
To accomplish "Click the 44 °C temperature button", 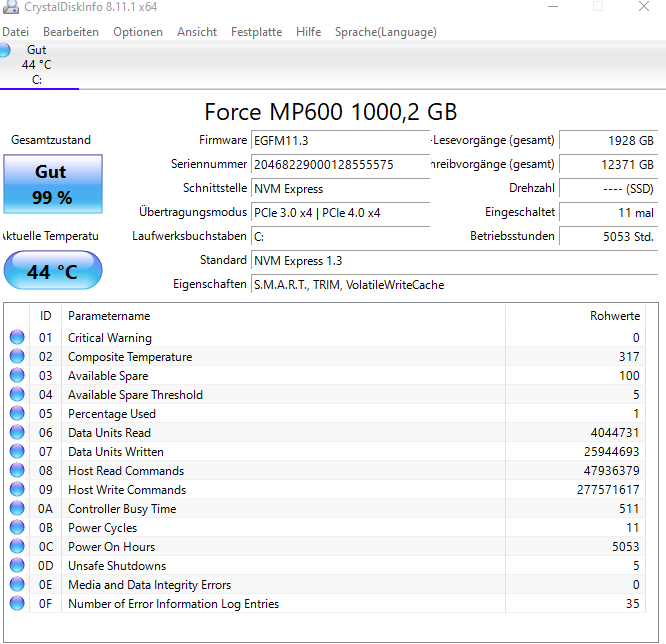I will tap(53, 271).
